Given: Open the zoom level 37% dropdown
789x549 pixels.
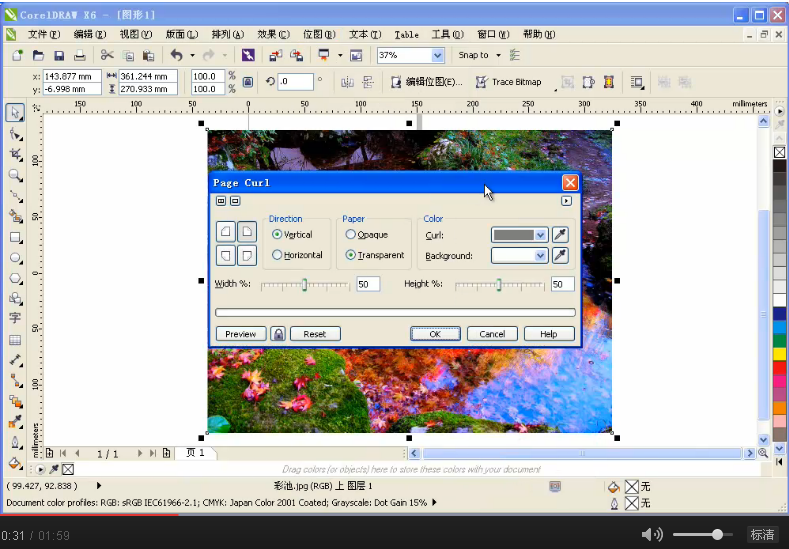Looking at the screenshot, I should (438, 55).
